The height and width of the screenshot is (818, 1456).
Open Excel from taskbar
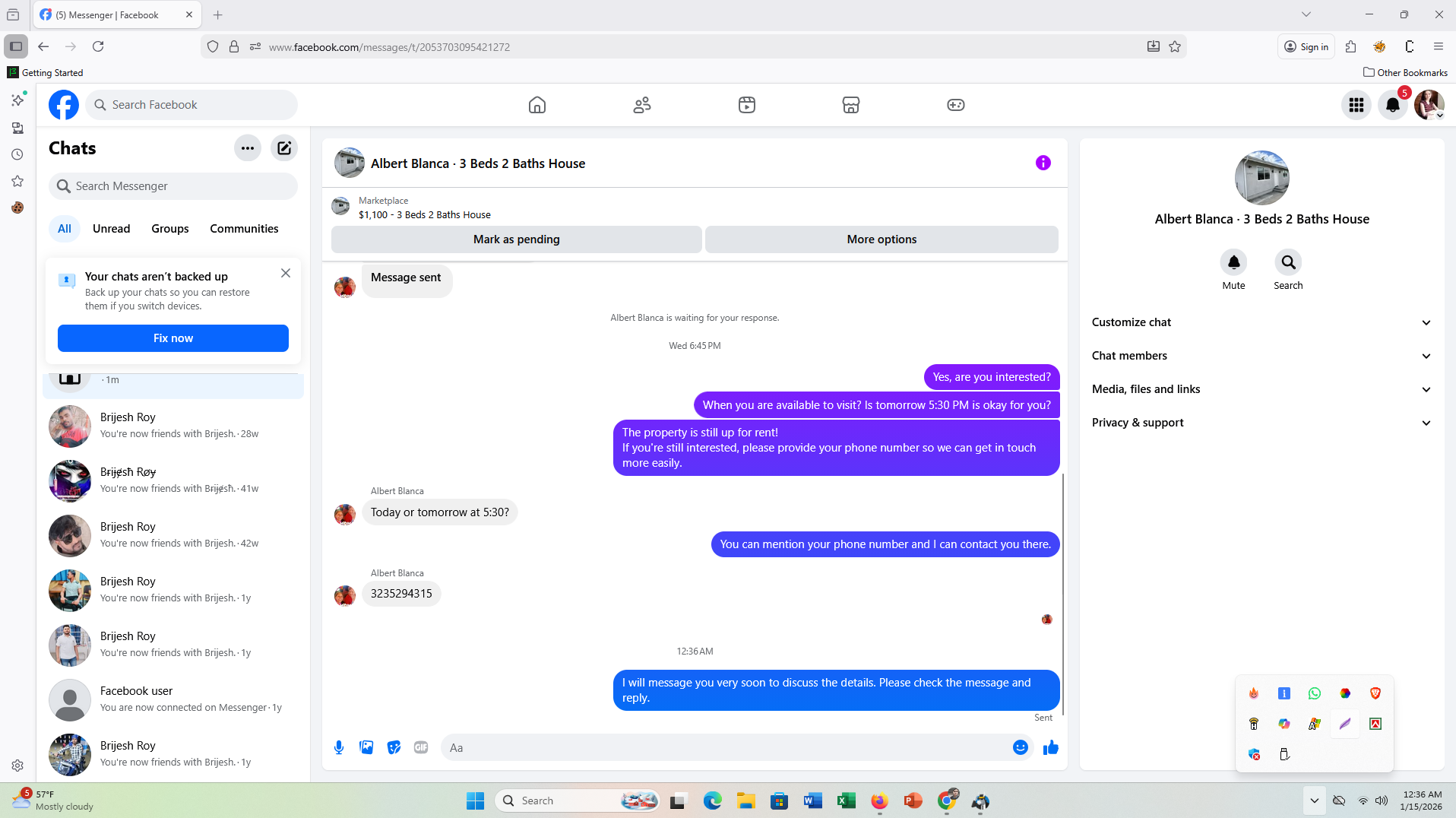pos(846,801)
